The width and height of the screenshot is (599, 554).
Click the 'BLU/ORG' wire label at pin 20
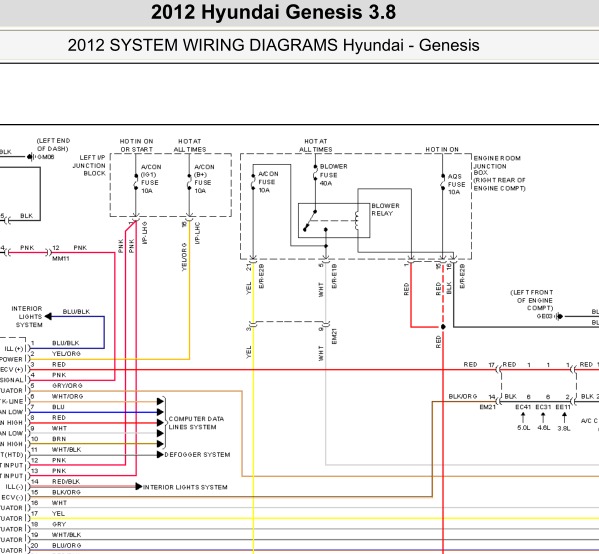(66, 546)
